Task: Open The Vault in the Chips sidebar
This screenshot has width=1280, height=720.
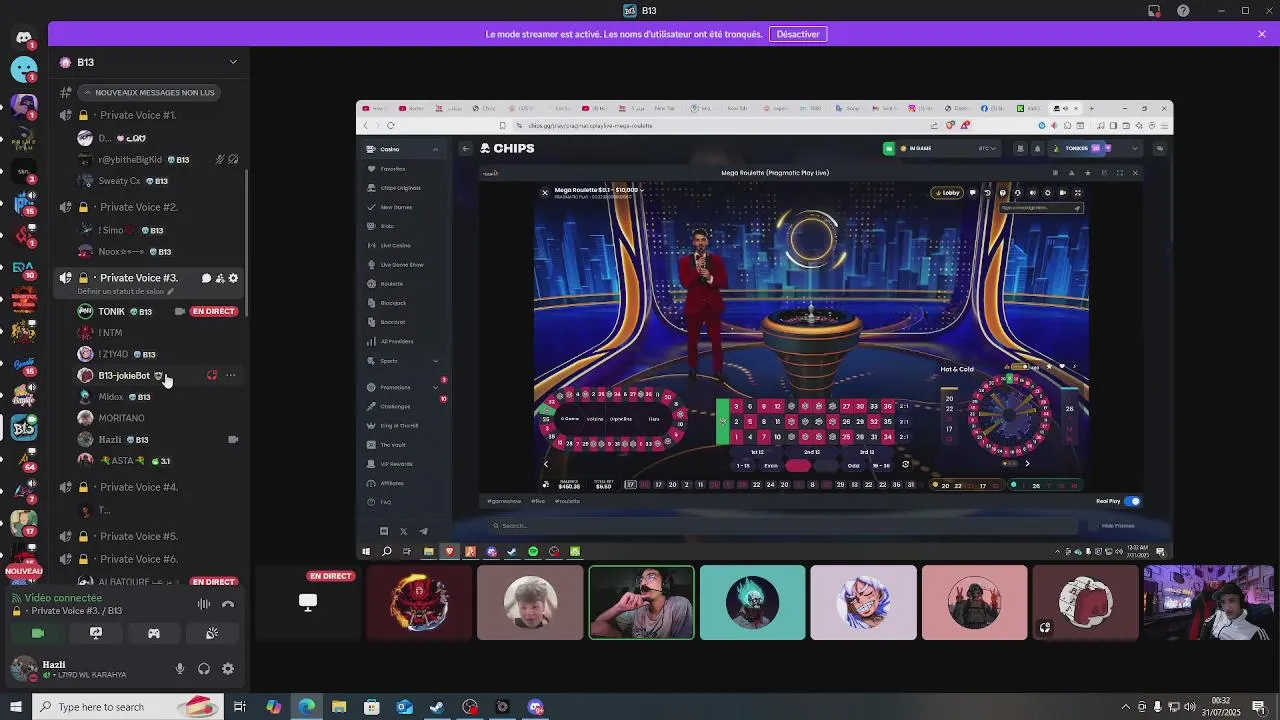Action: (392, 445)
